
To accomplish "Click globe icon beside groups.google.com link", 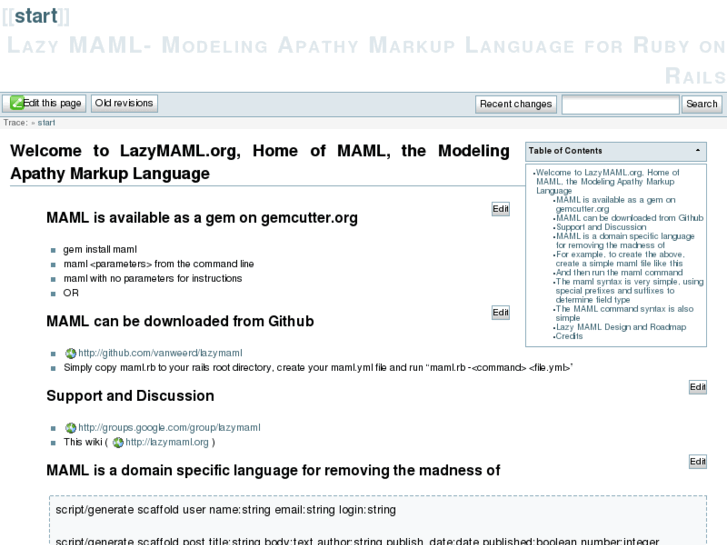I will coord(70,428).
